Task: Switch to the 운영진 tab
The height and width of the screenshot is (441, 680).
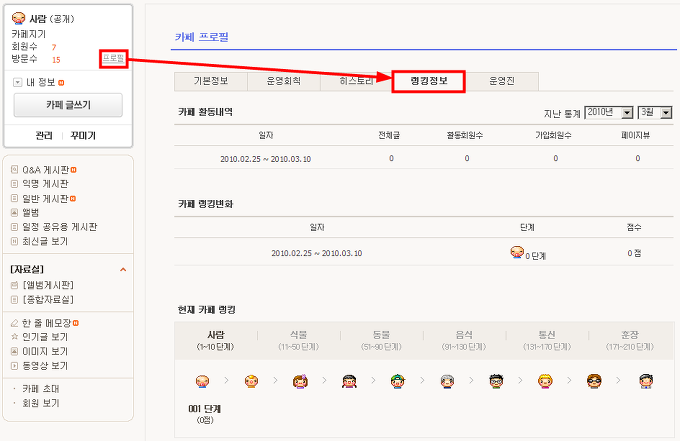Action: [502, 82]
